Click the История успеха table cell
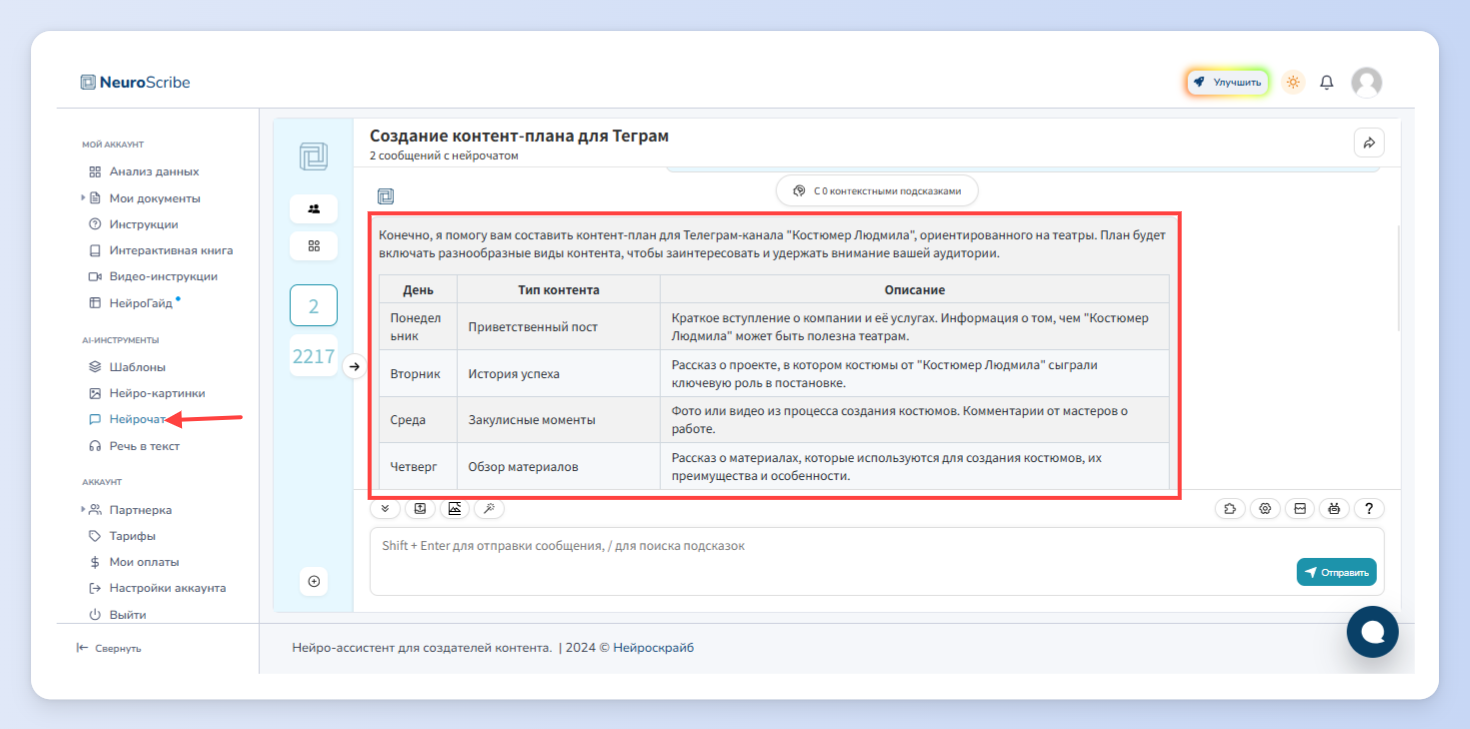1470x729 pixels. pos(559,373)
